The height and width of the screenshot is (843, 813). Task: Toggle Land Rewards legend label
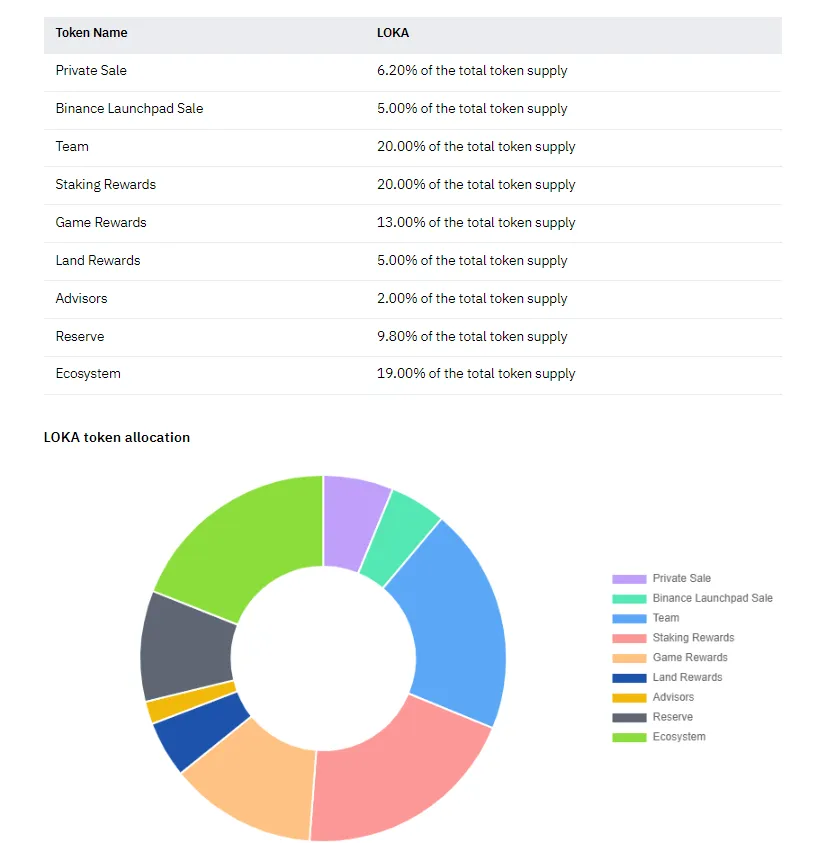point(687,677)
